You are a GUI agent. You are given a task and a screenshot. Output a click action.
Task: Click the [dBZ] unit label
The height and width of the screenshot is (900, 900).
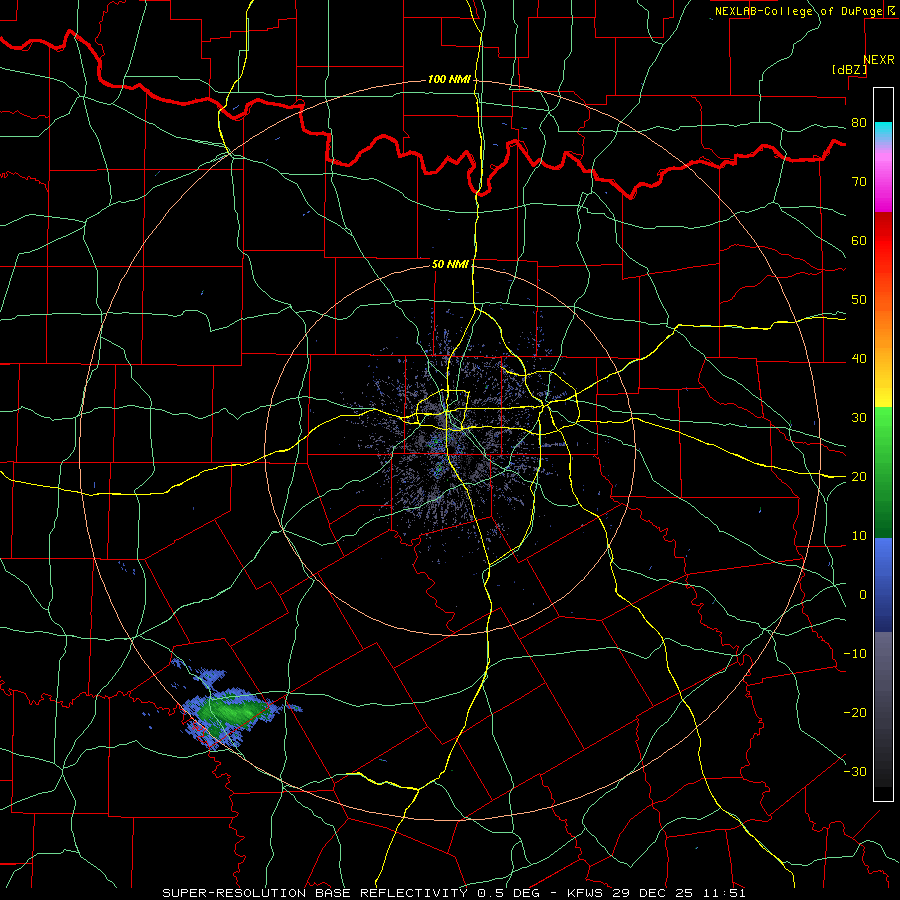click(x=849, y=69)
